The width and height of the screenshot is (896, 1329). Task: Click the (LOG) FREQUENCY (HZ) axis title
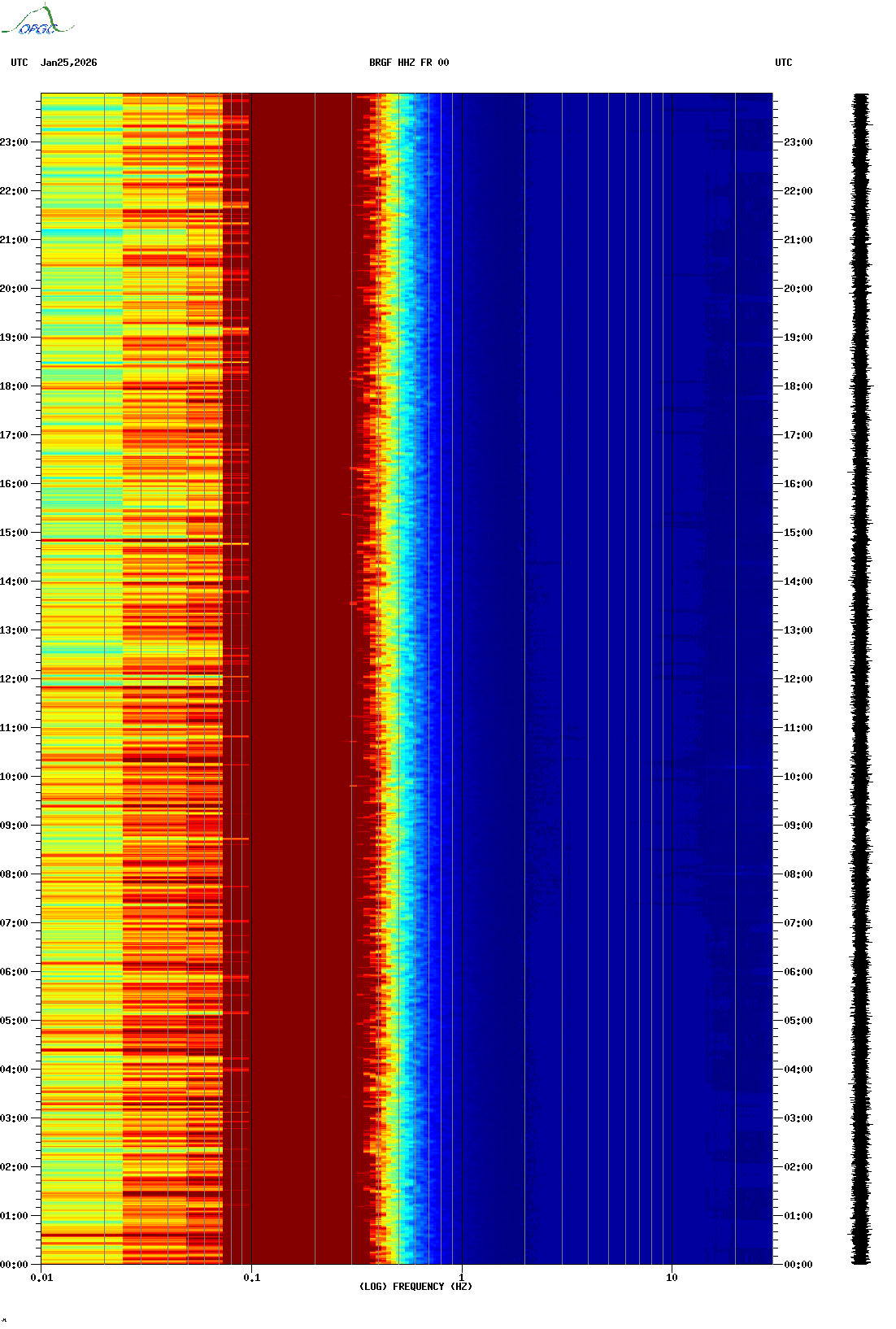pyautogui.click(x=415, y=1287)
